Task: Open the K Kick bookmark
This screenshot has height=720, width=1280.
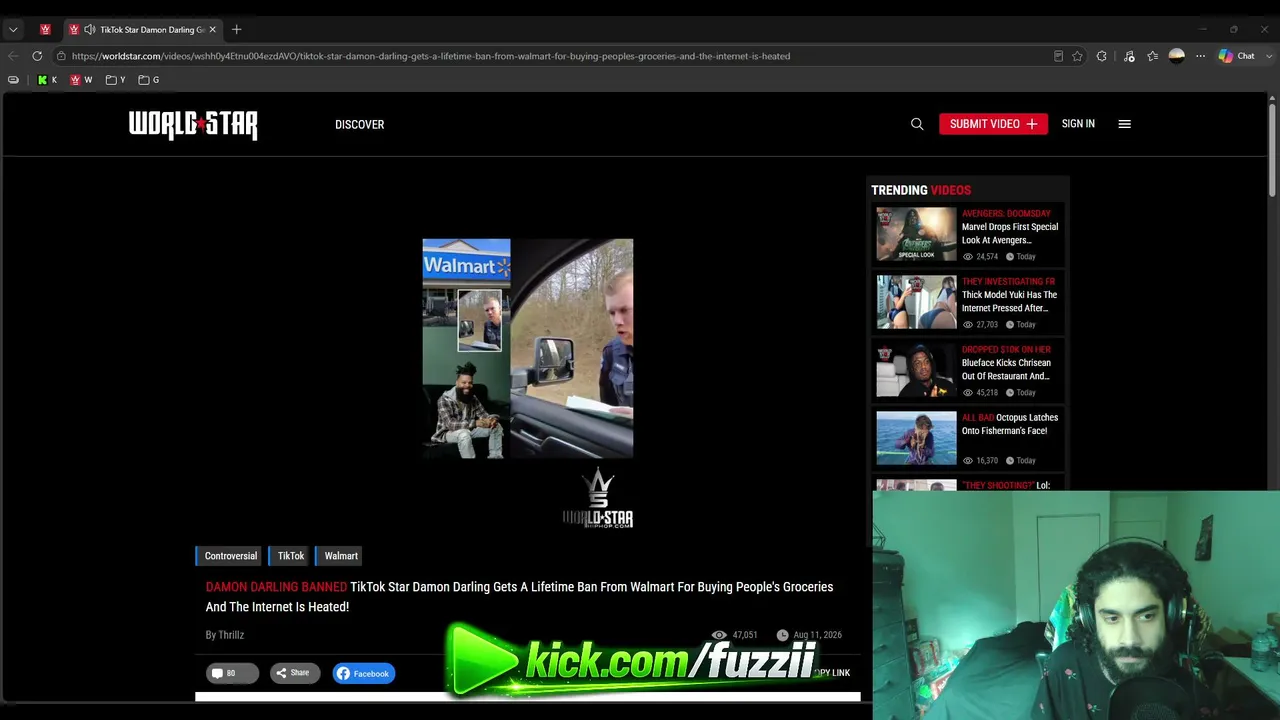Action: pos(47,80)
